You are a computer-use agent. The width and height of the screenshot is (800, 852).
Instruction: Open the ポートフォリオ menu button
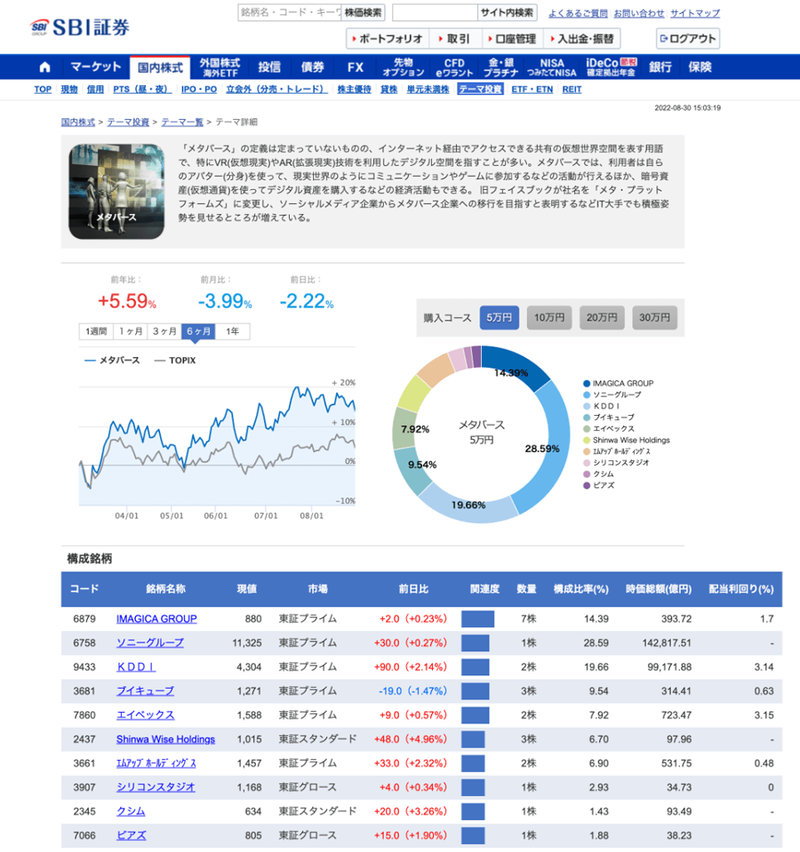click(387, 39)
